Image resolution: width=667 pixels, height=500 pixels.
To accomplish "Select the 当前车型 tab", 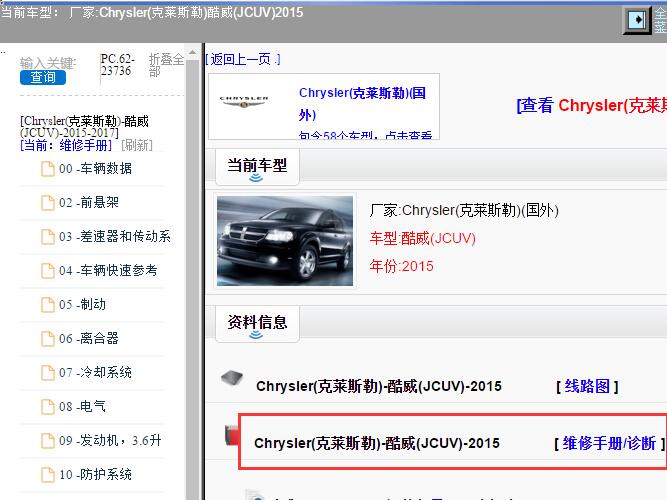I will pos(257,166).
